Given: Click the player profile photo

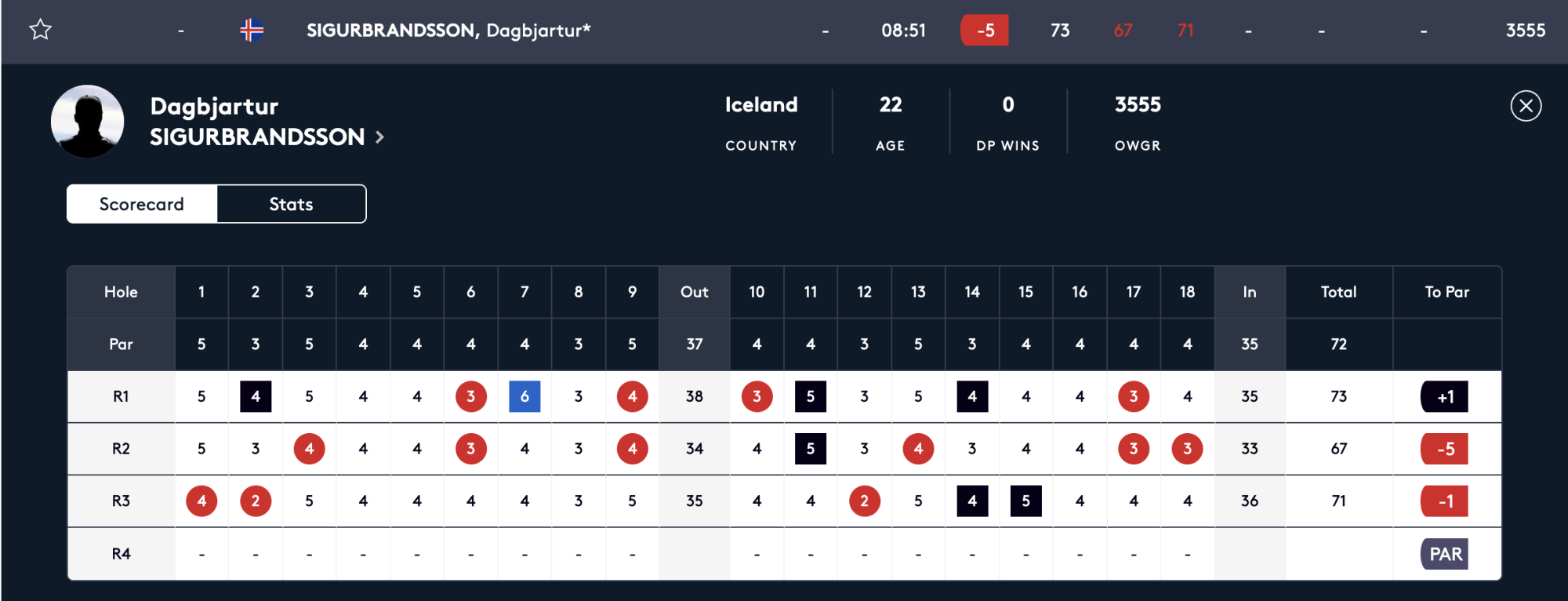Looking at the screenshot, I should (x=87, y=122).
